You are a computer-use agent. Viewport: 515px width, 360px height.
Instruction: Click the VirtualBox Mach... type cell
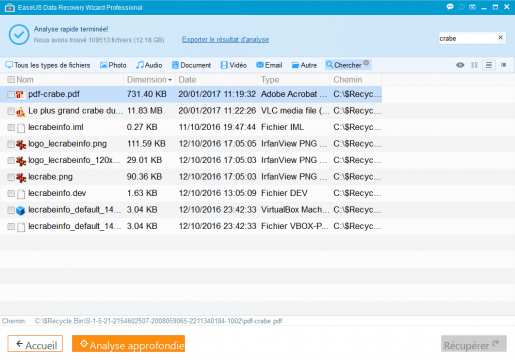[295, 210]
